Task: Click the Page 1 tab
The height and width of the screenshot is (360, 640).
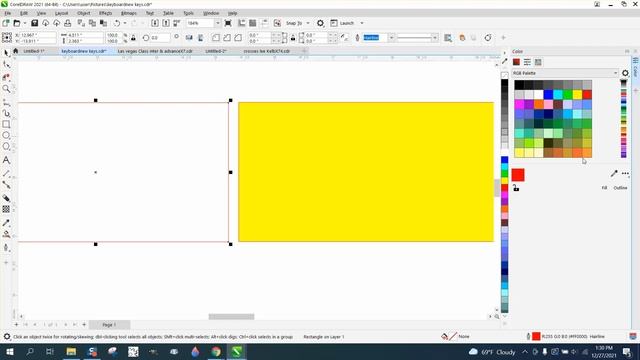Action: click(109, 325)
